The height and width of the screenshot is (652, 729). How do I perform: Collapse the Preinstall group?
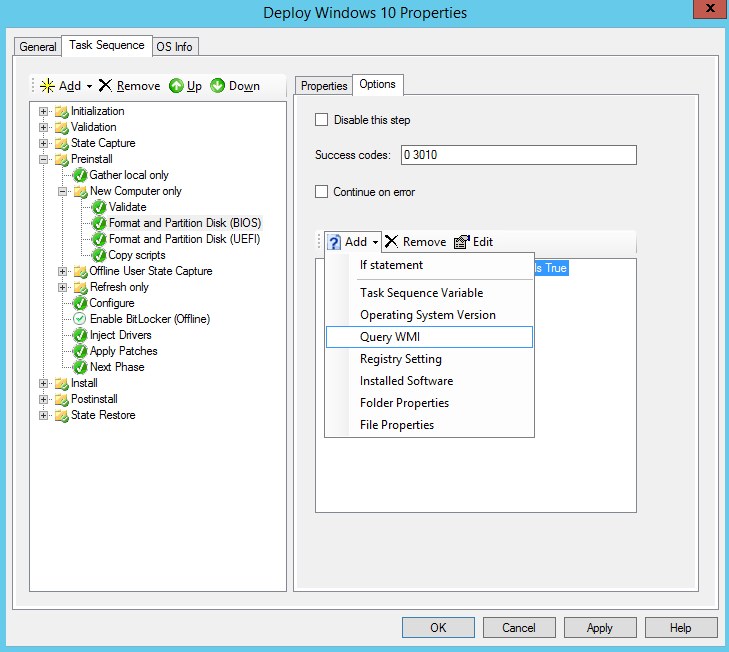(43, 160)
